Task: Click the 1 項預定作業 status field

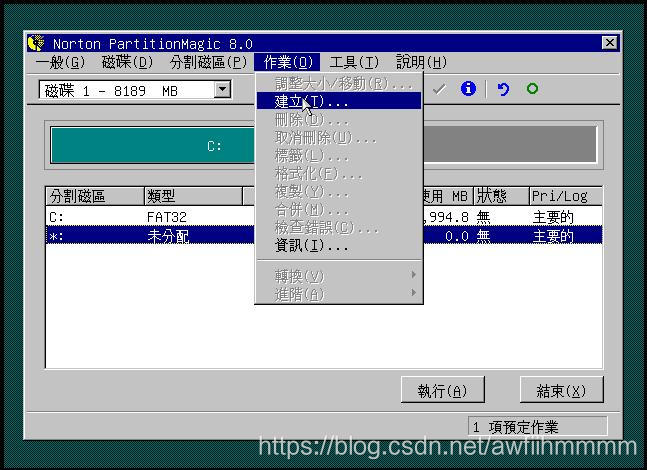Action: tap(538, 427)
